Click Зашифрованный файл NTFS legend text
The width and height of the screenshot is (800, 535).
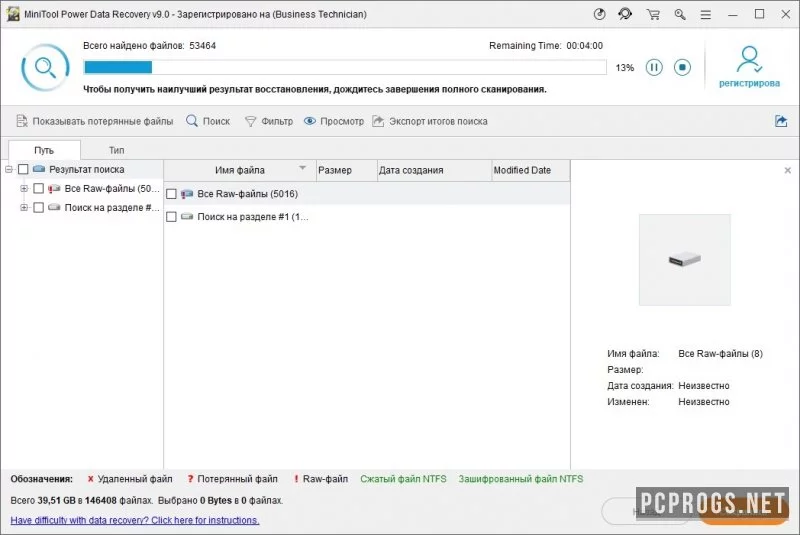tap(520, 479)
